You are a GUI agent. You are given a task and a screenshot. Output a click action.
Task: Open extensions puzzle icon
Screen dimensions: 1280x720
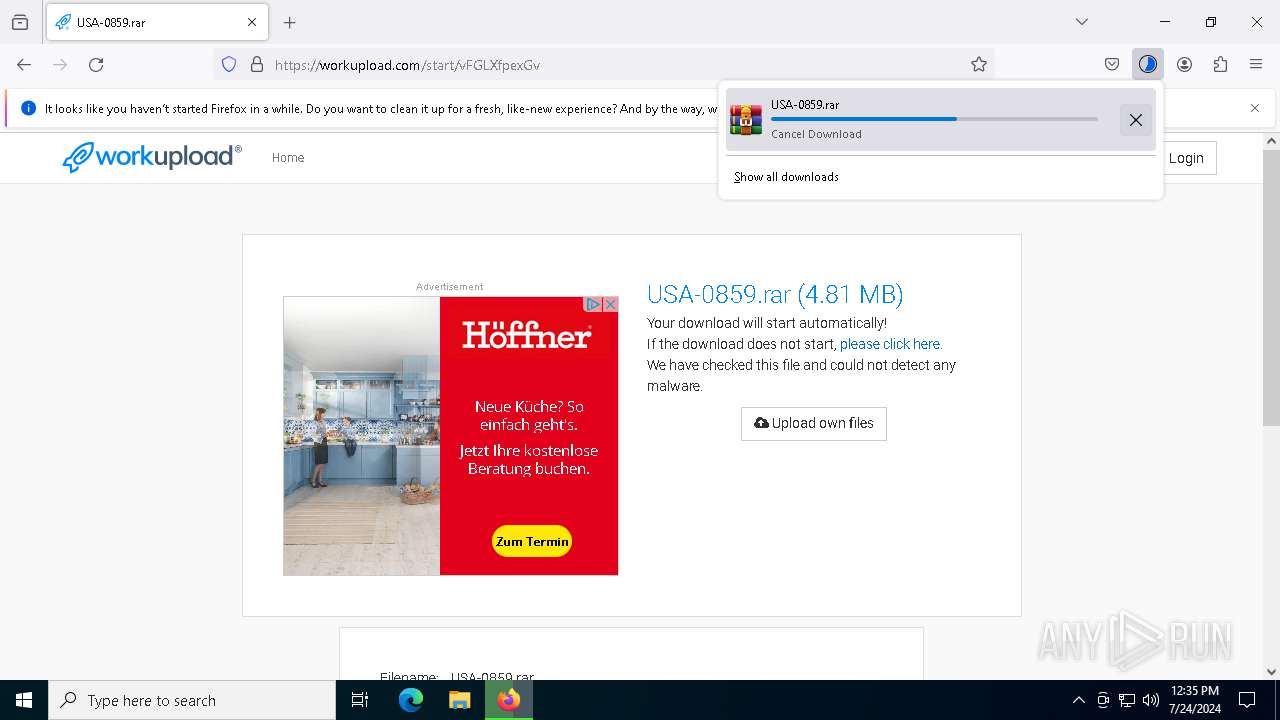click(x=1220, y=64)
